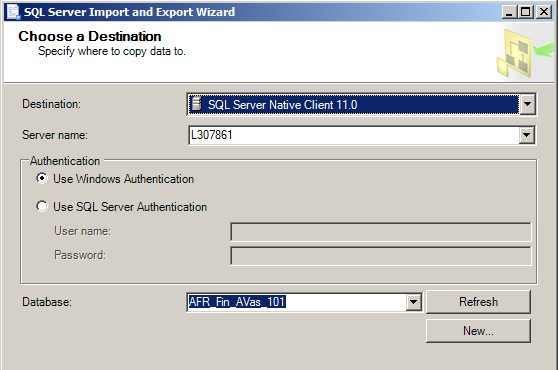Expand the Database dropdown arrow
This screenshot has height=370, width=558.
(413, 302)
